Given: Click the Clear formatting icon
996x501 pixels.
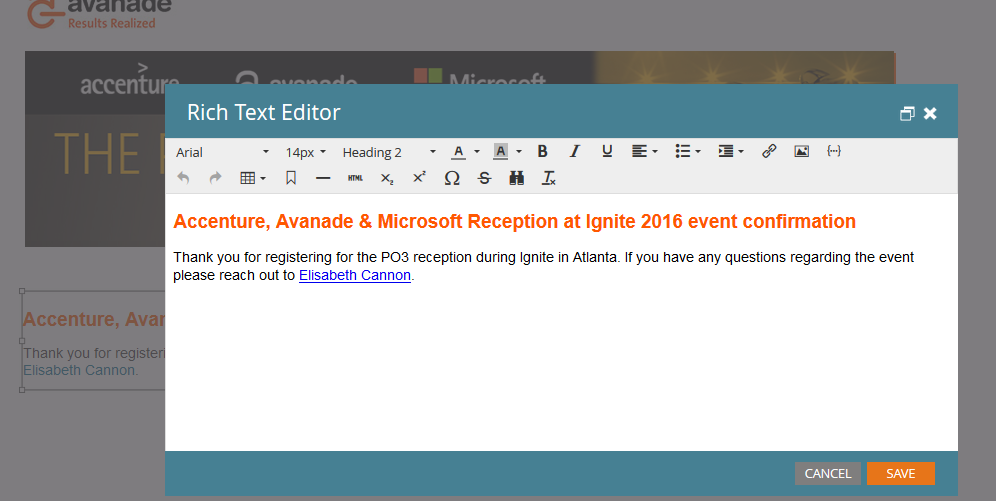Looking at the screenshot, I should (549, 178).
